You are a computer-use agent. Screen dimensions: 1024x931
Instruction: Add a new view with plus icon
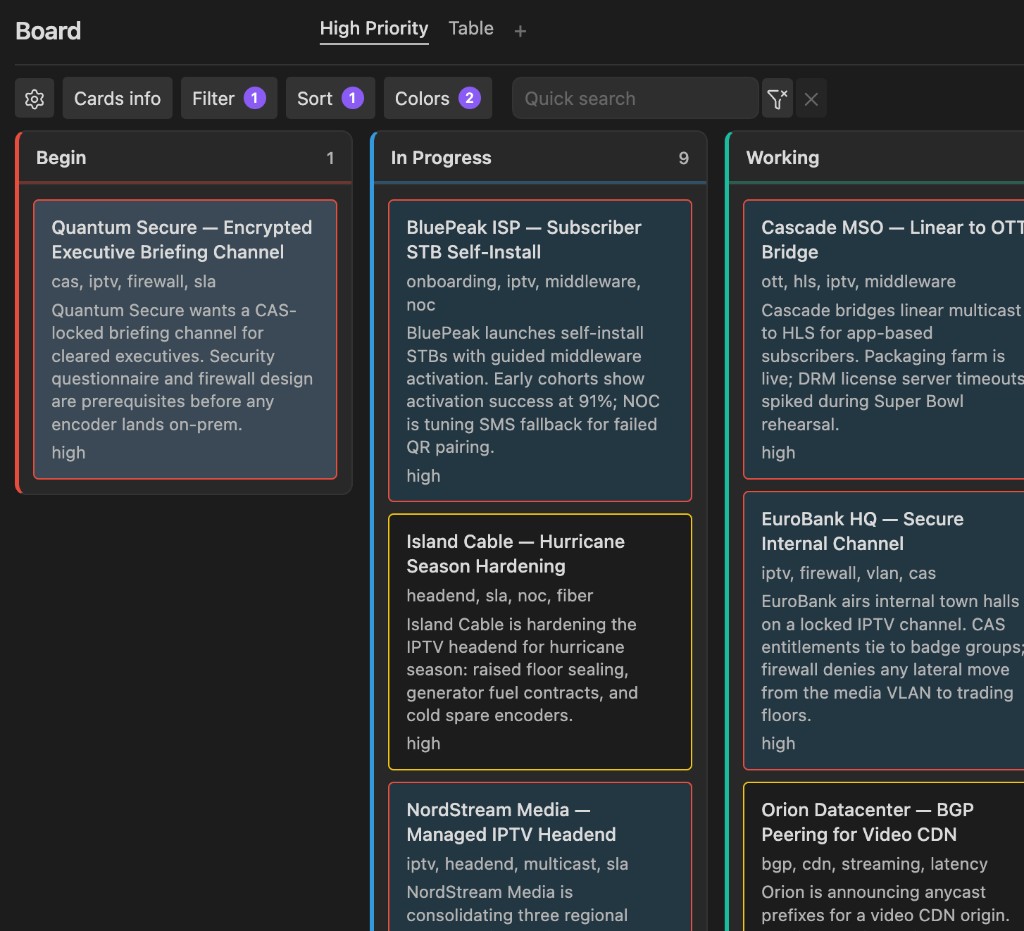pyautogui.click(x=520, y=31)
